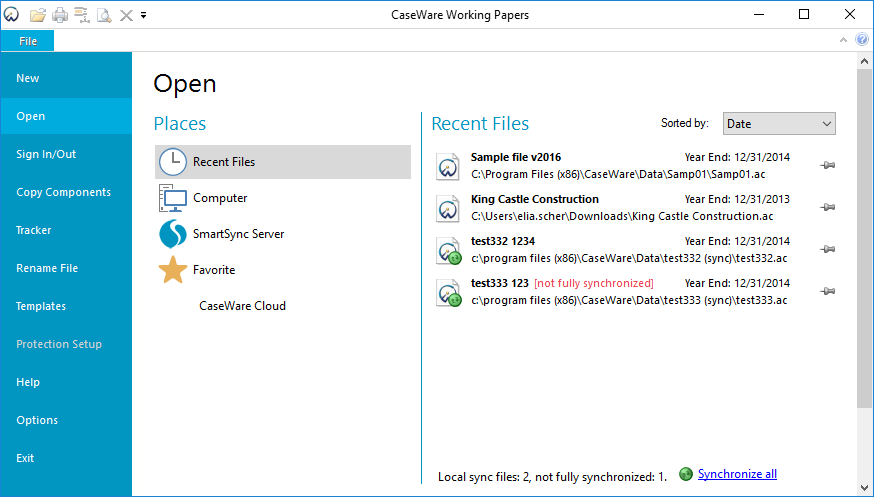Click the Recent Files clock icon
Image resolution: width=874 pixels, height=497 pixels.
tap(173, 162)
